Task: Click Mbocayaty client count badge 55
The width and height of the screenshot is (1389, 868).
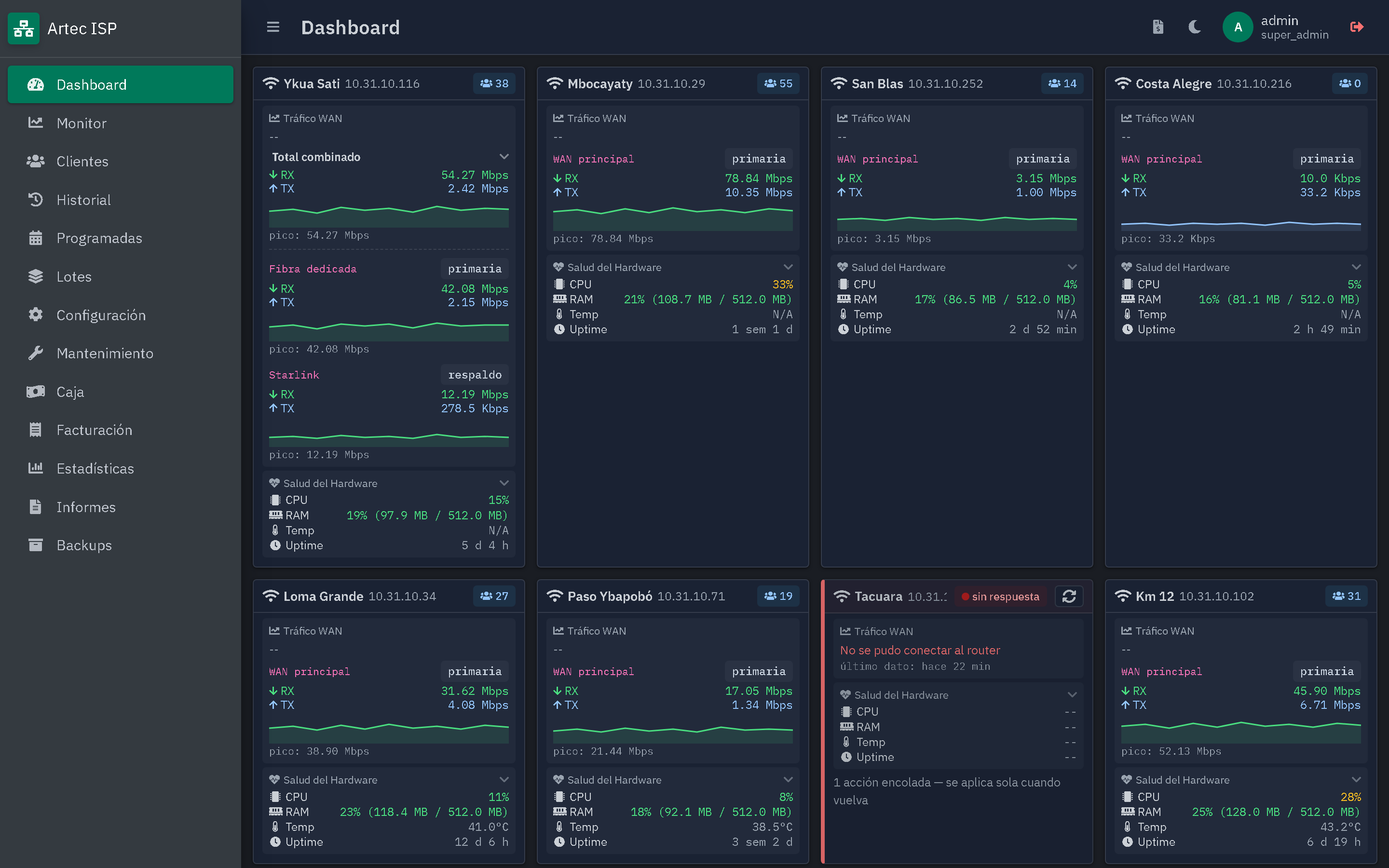Action: coord(778,84)
